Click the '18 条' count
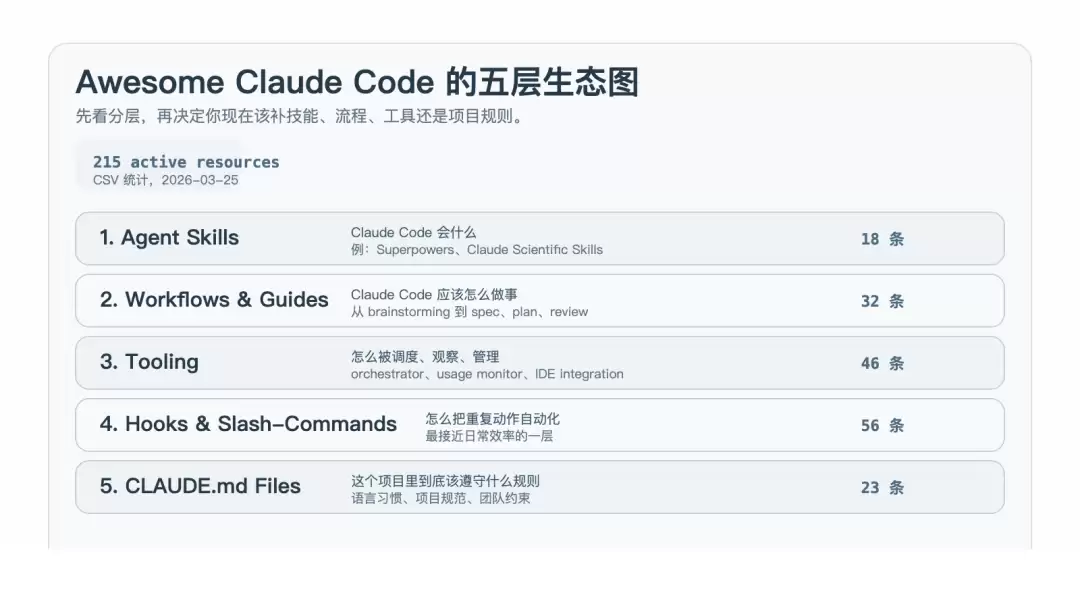This screenshot has width=1080, height=608. pyautogui.click(x=882, y=239)
